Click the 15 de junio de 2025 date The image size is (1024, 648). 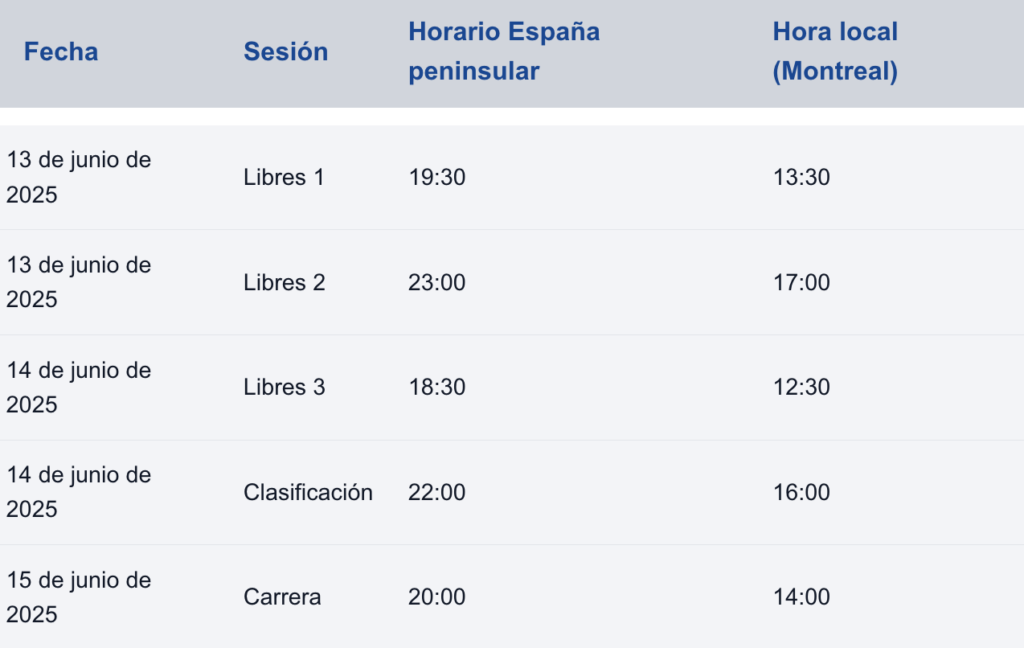pos(78,597)
